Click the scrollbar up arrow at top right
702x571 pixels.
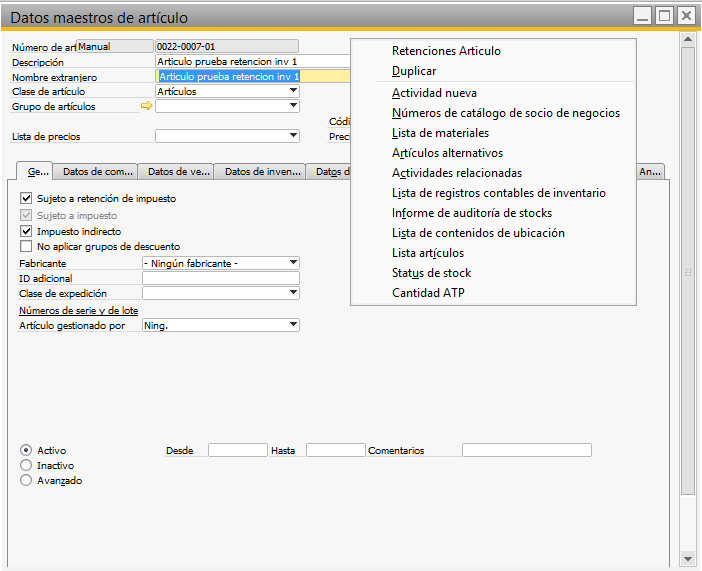[687, 39]
